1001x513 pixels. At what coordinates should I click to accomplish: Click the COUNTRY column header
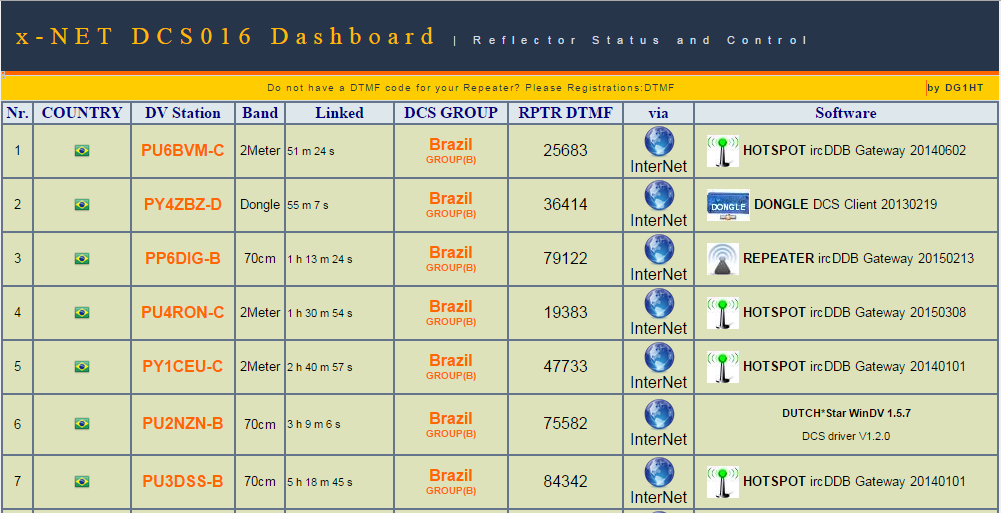coord(82,113)
